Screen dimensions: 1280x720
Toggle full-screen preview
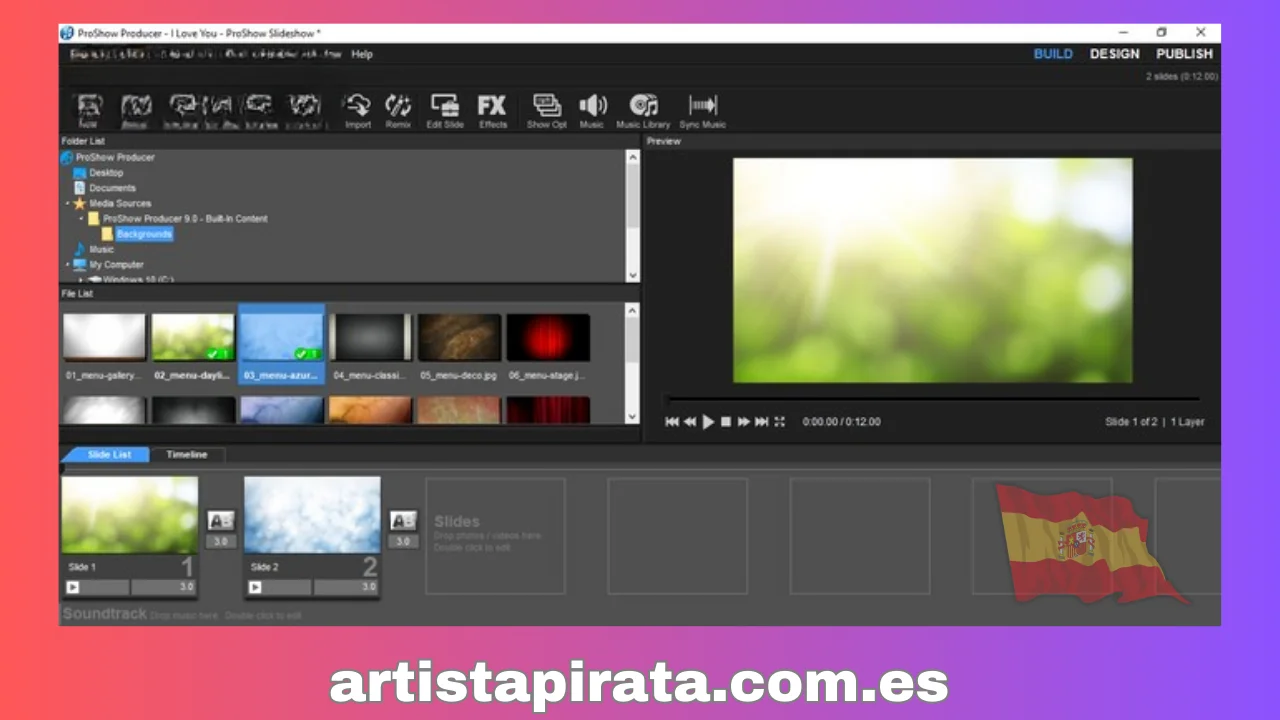(779, 422)
